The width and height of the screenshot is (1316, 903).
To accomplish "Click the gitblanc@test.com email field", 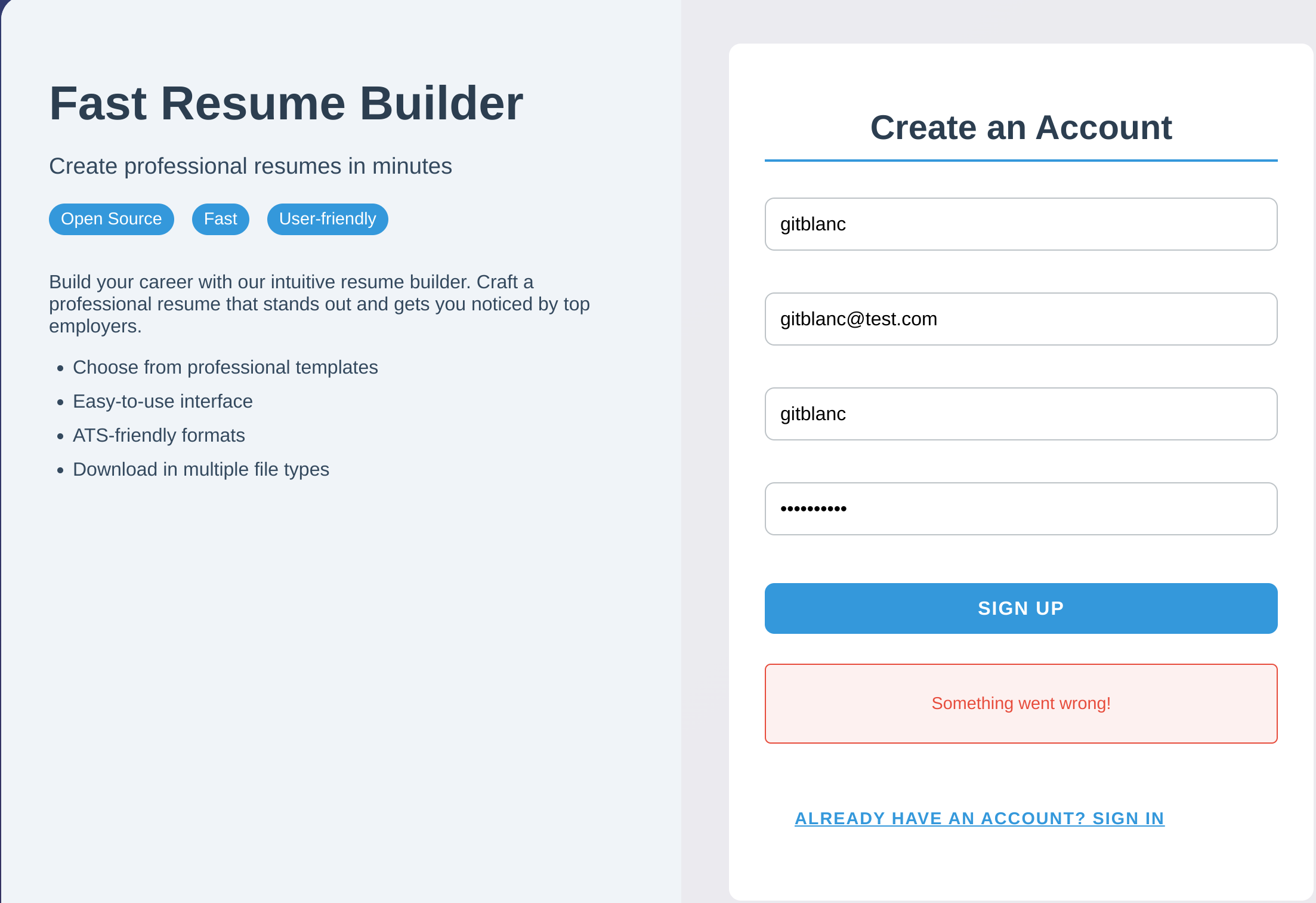I will 1021,319.
